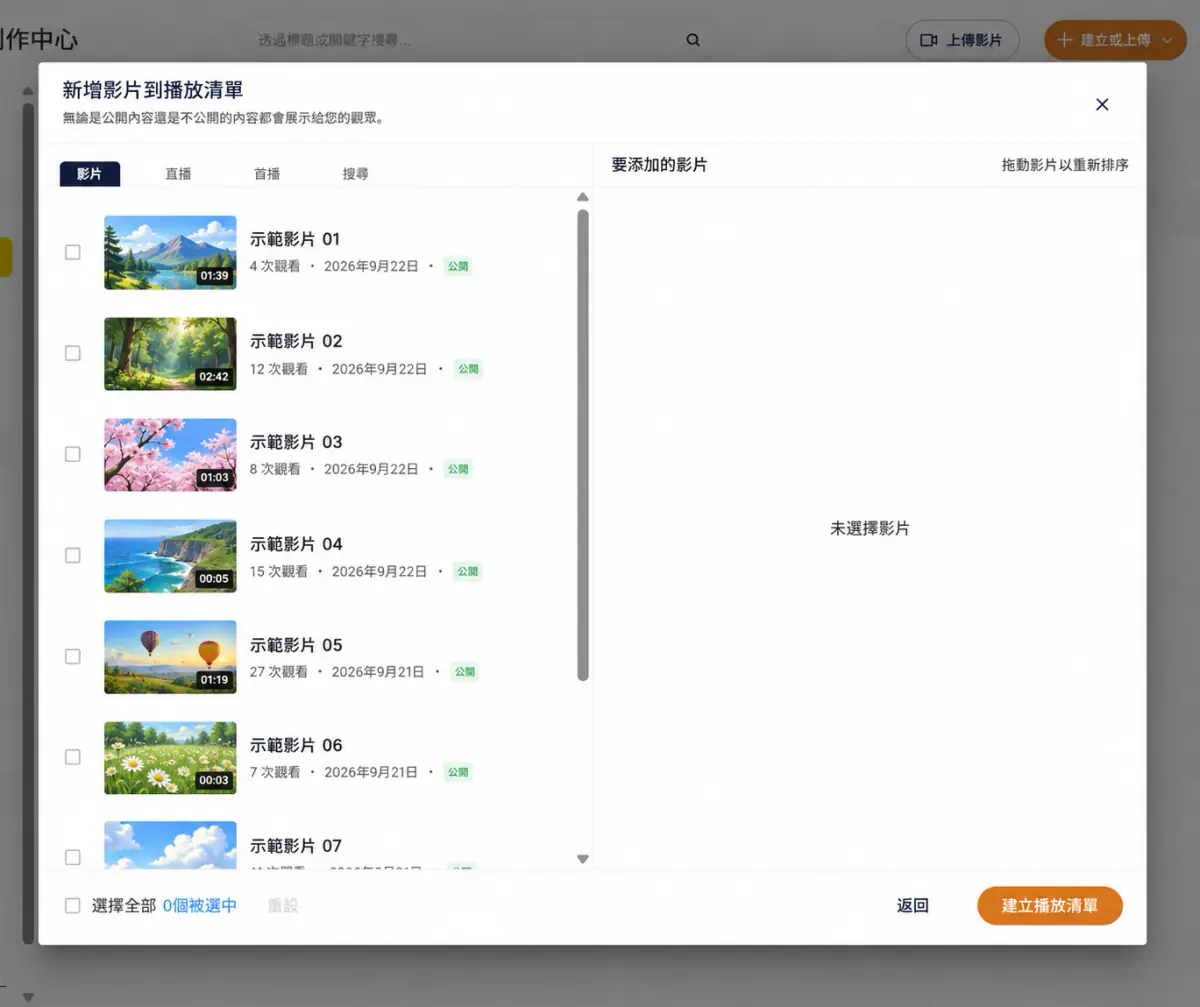Image resolution: width=1200 pixels, height=1007 pixels.
Task: Click the 公開 badge of 示範影片 04
Action: click(468, 572)
